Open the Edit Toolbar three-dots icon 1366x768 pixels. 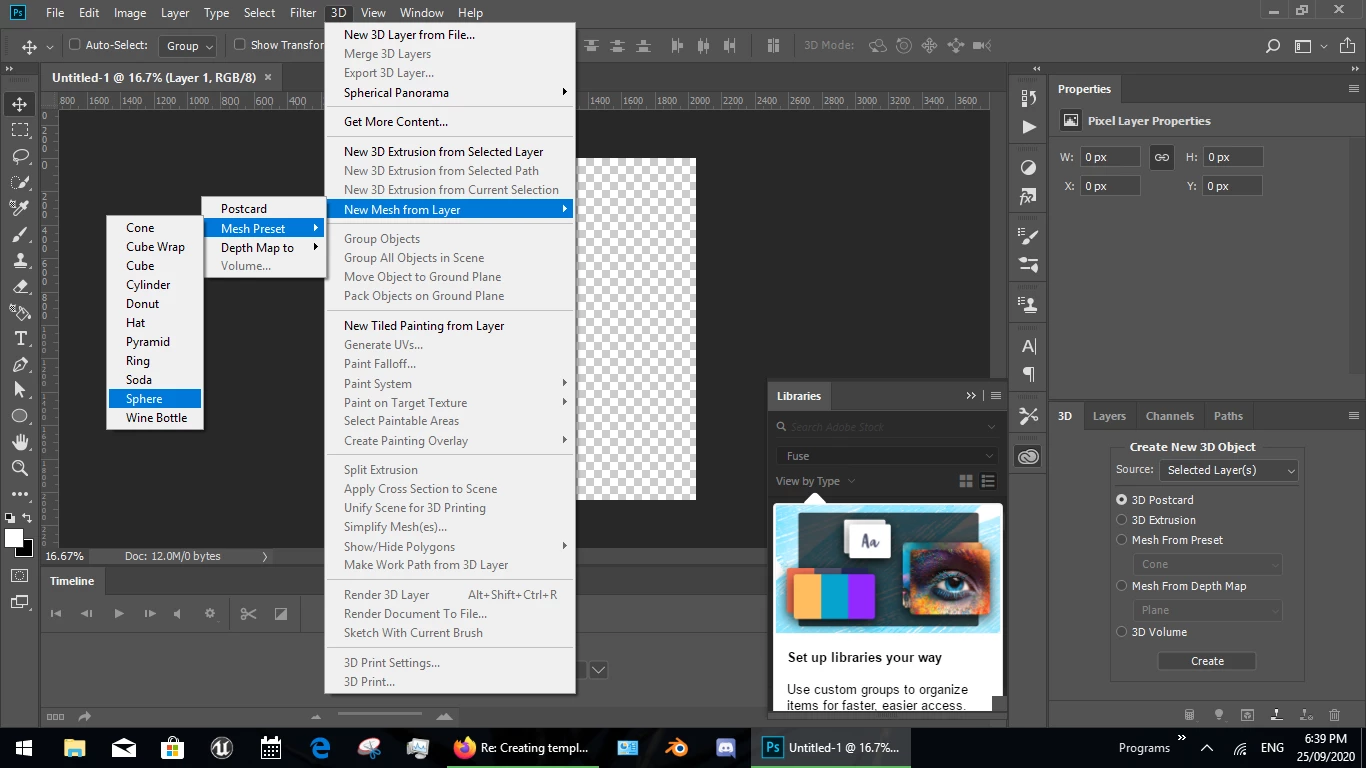click(20, 494)
